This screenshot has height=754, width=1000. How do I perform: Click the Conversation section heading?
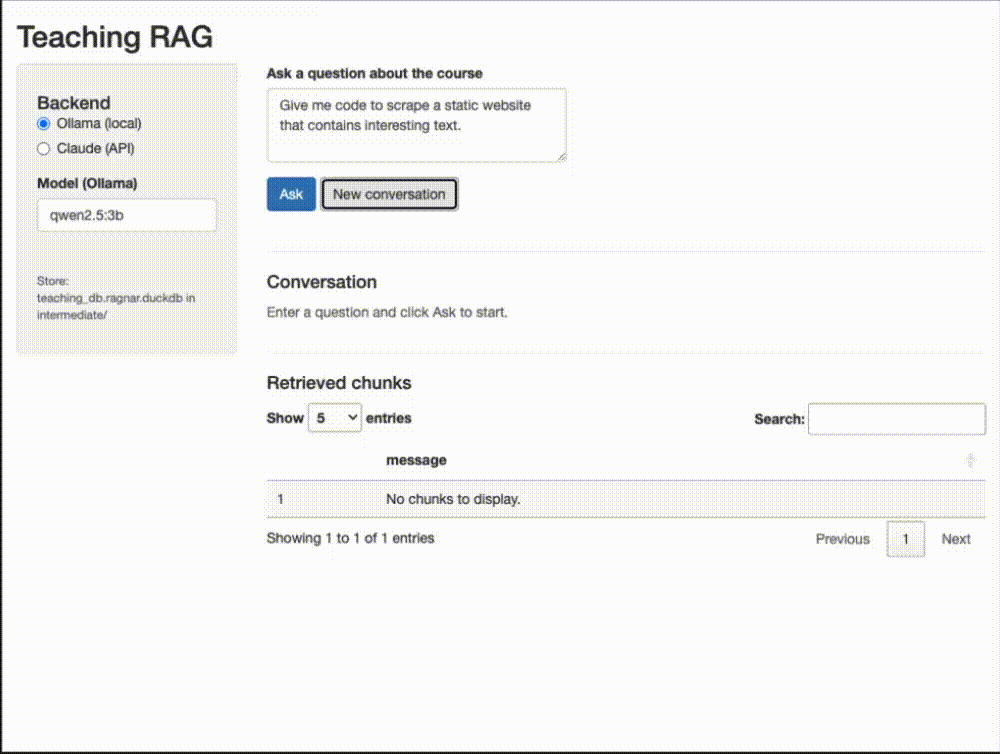(321, 282)
